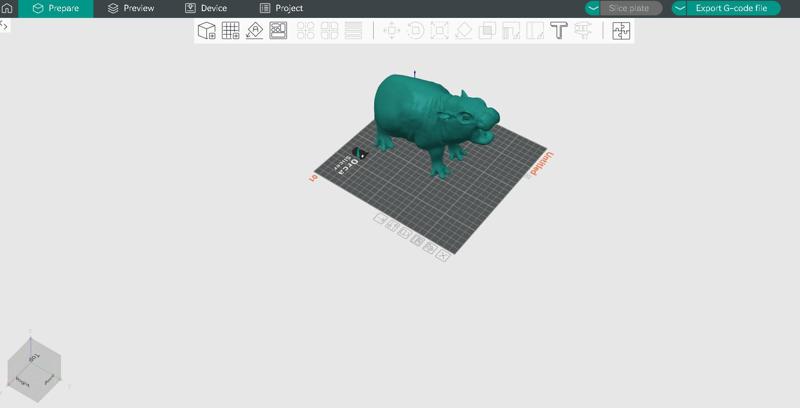The image size is (800, 408).
Task: Click the Export G-code file button
Action: [733, 8]
